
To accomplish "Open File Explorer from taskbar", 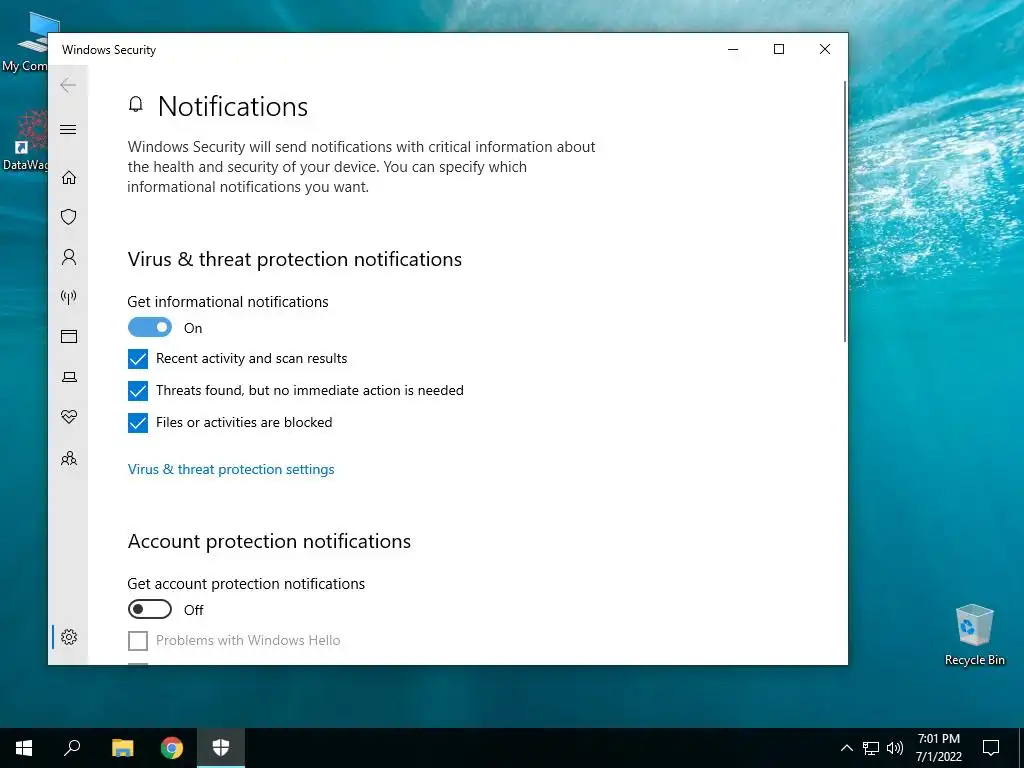I will pyautogui.click(x=122, y=748).
